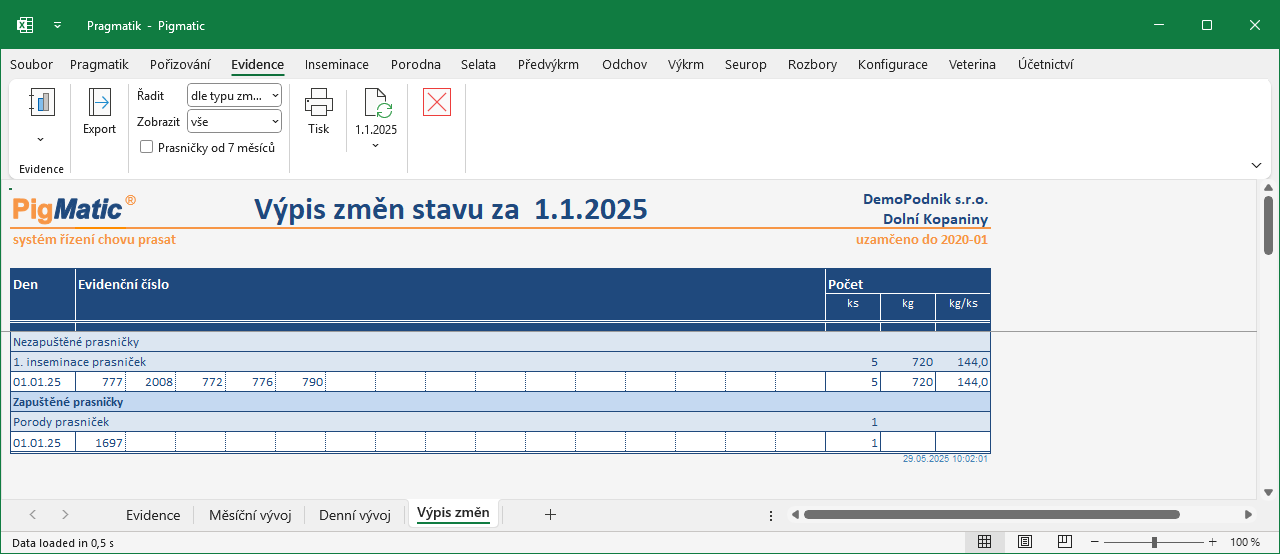Add a new sheet with plus icon

550,515
